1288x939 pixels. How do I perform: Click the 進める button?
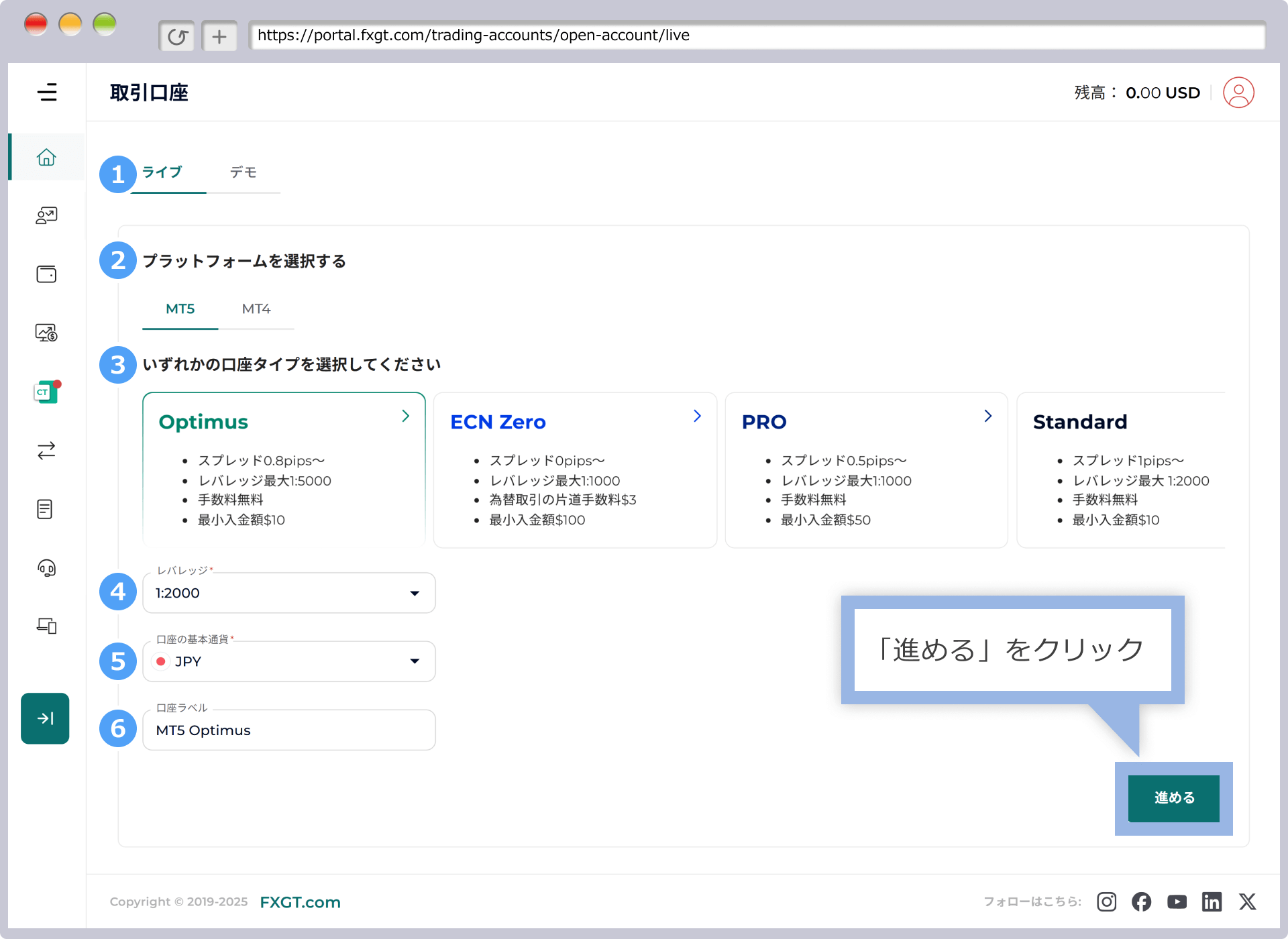pyautogui.click(x=1173, y=798)
